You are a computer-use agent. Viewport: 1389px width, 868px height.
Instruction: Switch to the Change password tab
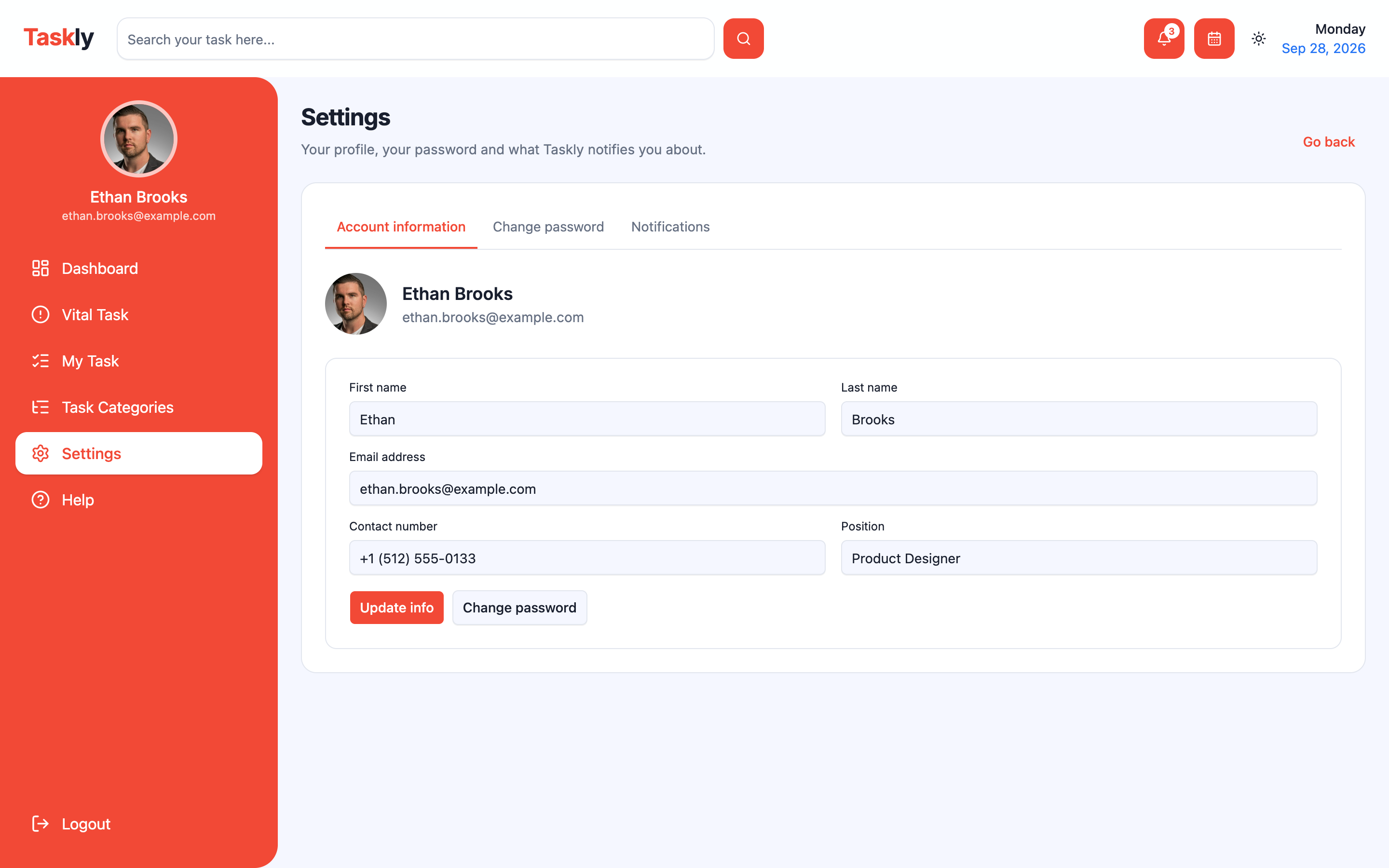click(548, 227)
